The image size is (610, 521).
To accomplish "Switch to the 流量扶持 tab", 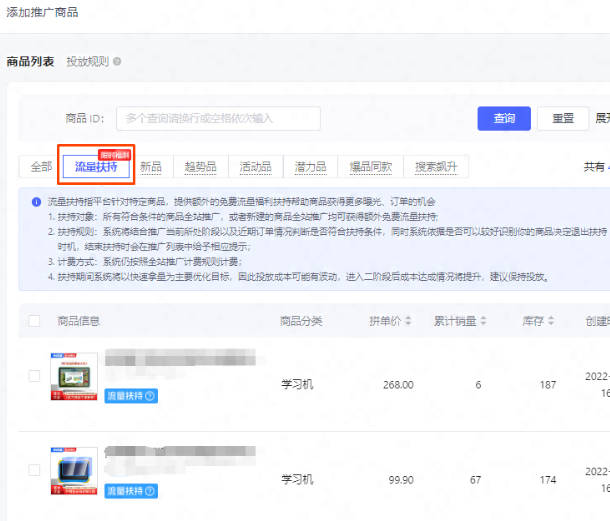I will [x=96, y=167].
